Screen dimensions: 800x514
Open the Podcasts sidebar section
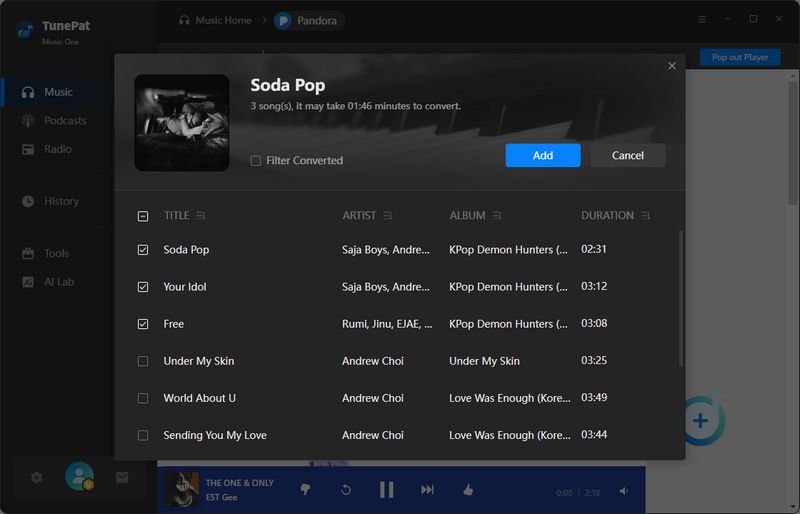pos(65,121)
